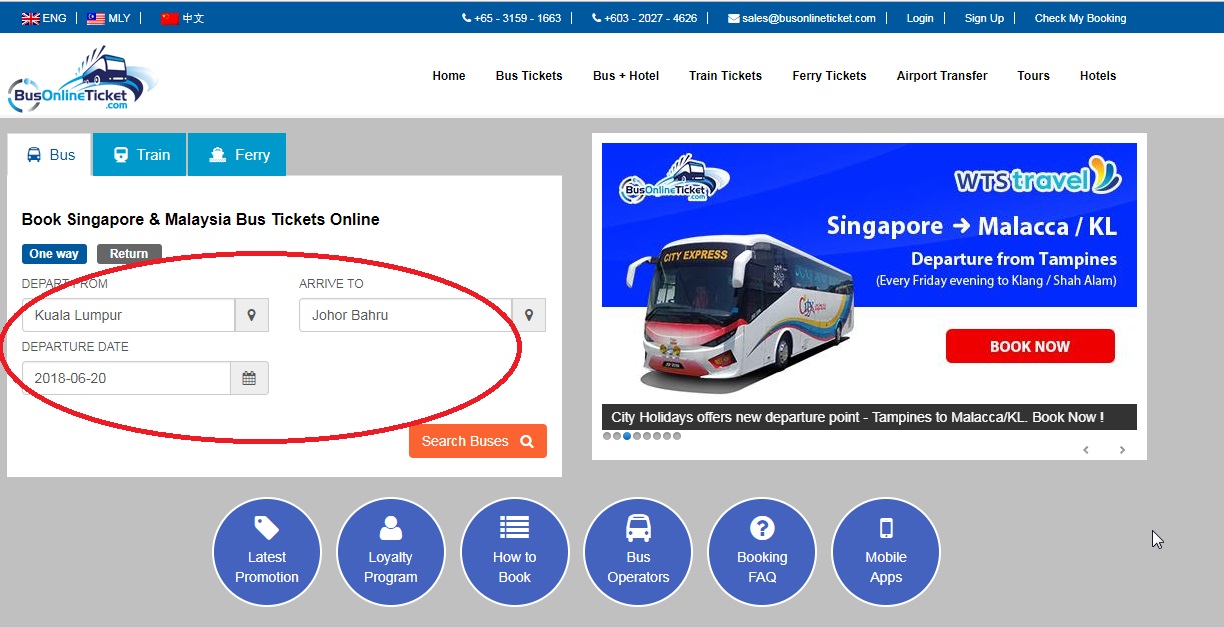Image resolution: width=1224 pixels, height=627 pixels.
Task: Open Booking FAQ circle
Action: point(762,552)
